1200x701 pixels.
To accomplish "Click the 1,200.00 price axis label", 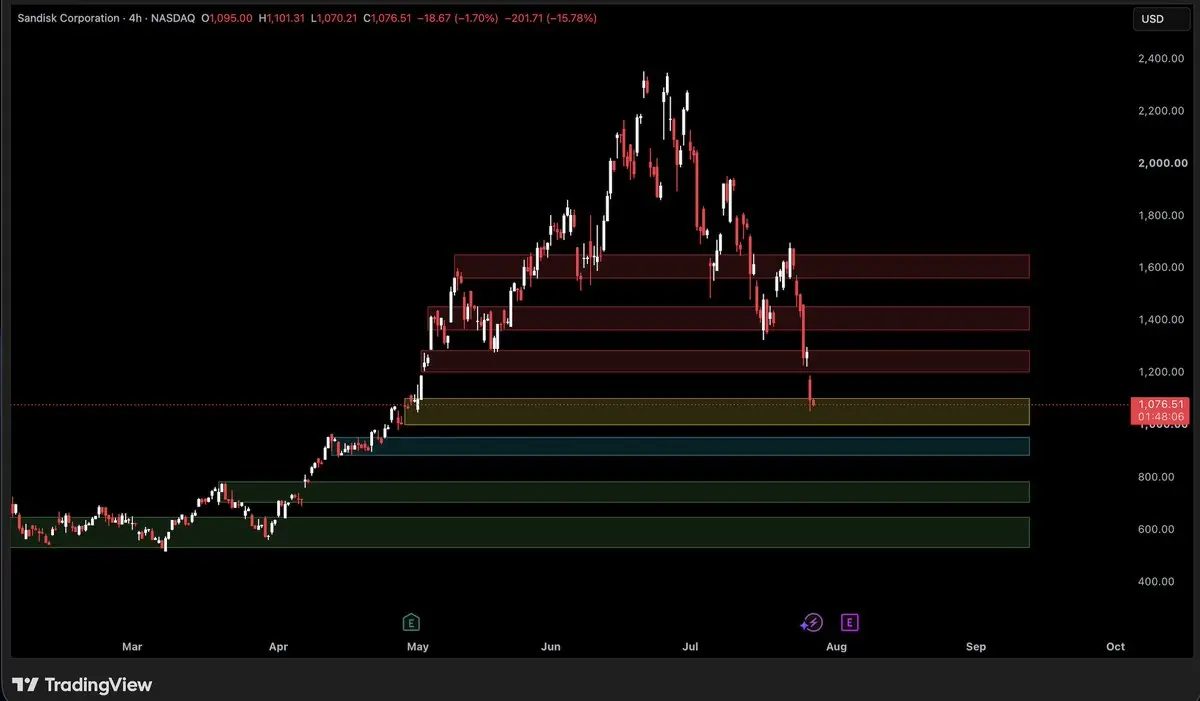I will pyautogui.click(x=1161, y=372).
